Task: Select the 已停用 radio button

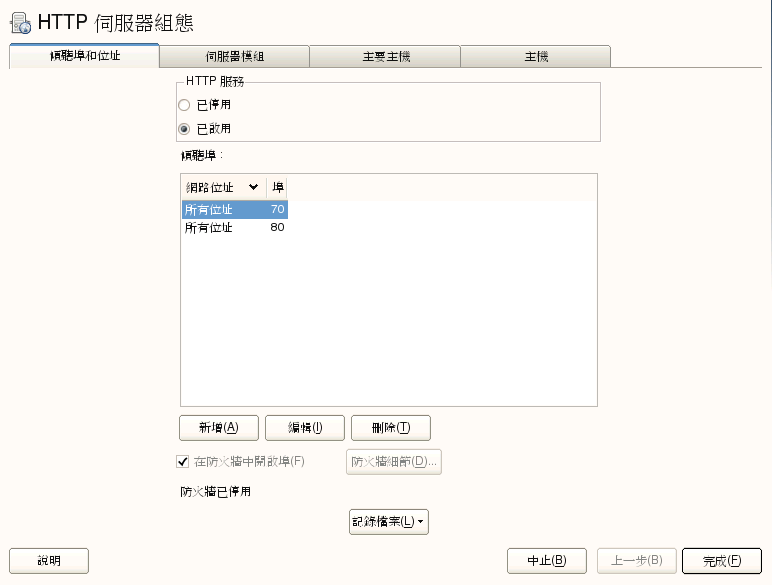Action: click(184, 105)
